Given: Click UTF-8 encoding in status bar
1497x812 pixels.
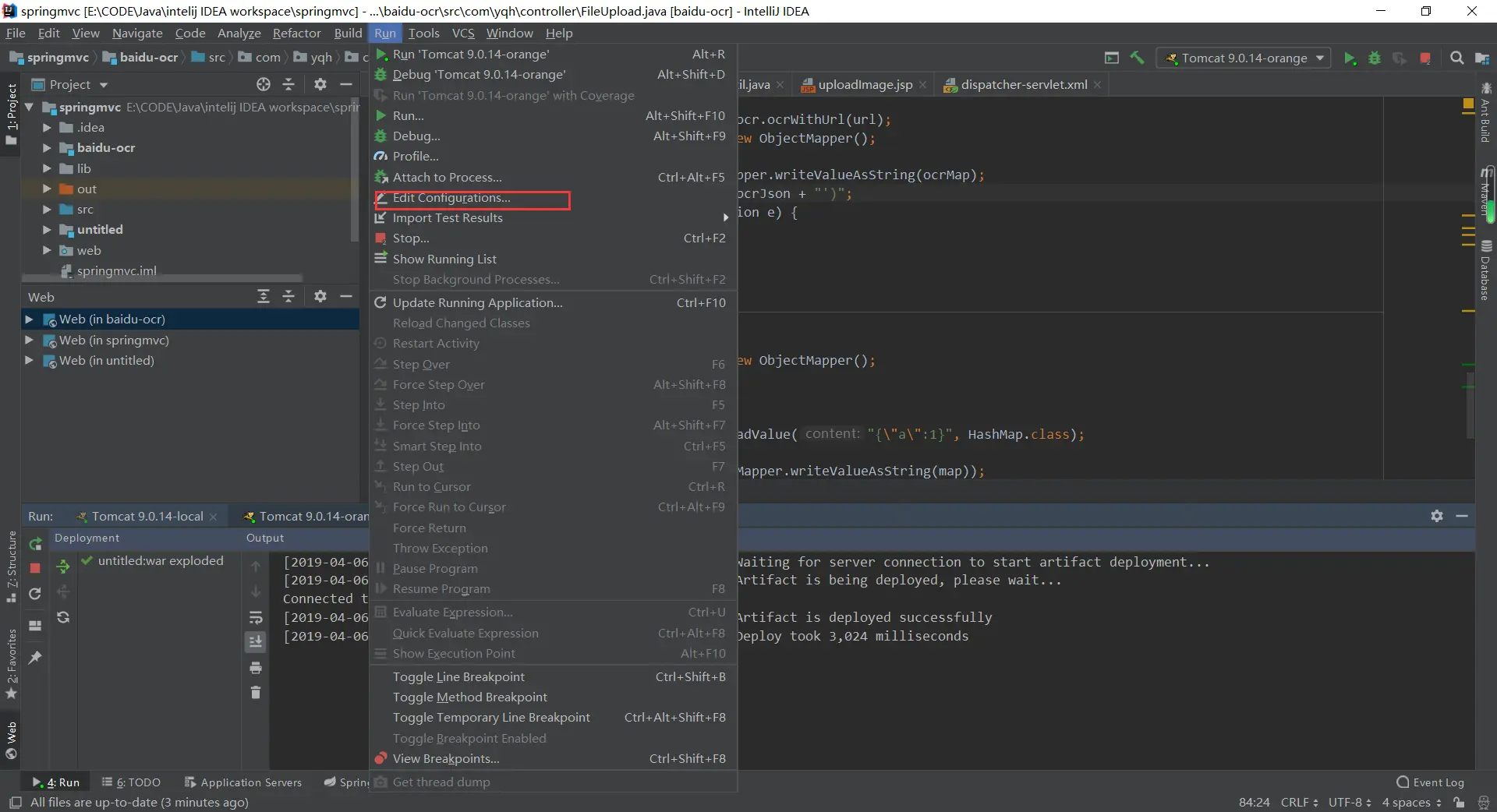Looking at the screenshot, I should click(x=1350, y=802).
